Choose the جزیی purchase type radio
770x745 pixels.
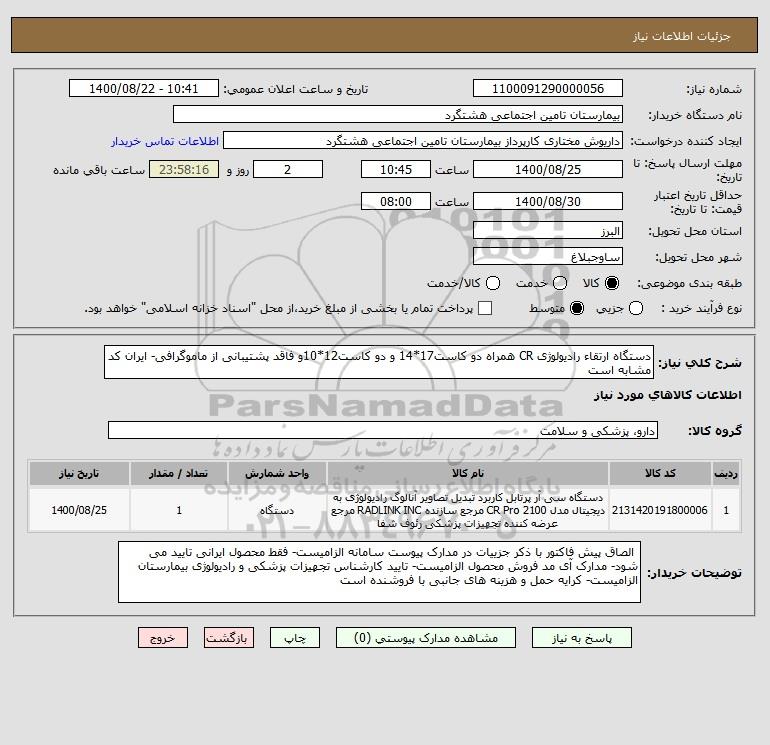pyautogui.click(x=636, y=308)
